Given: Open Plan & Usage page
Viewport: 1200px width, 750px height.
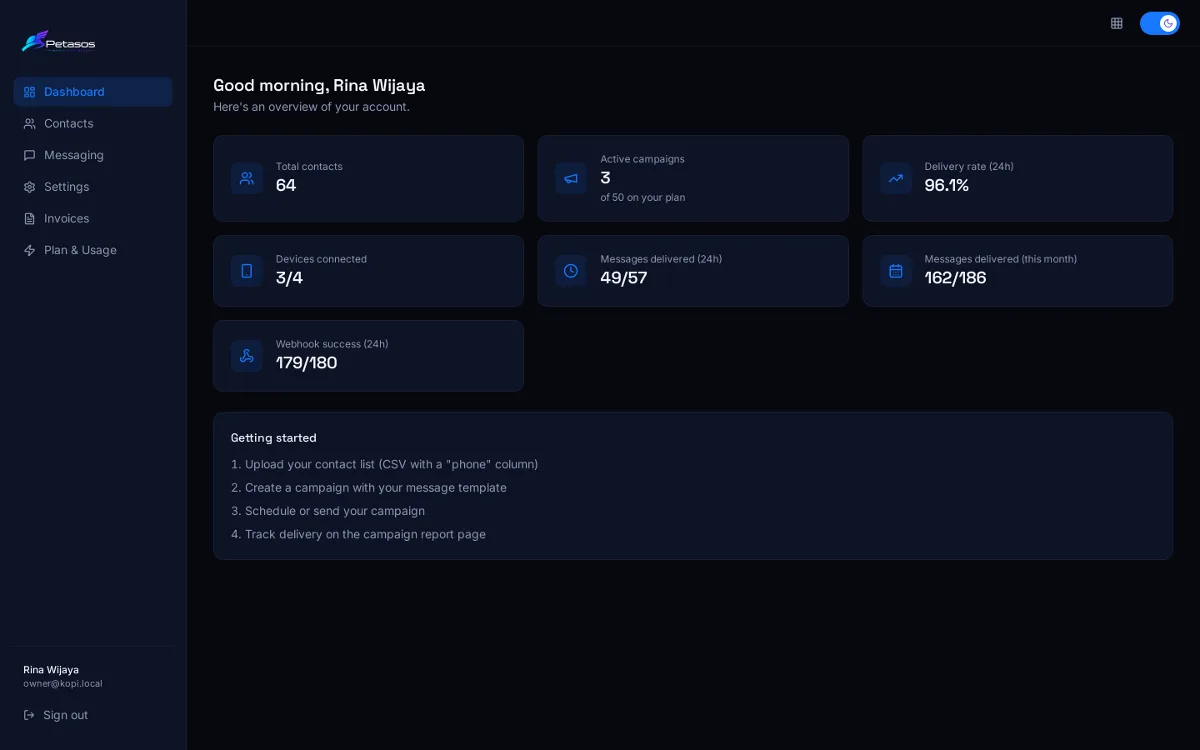Looking at the screenshot, I should click(x=93, y=250).
